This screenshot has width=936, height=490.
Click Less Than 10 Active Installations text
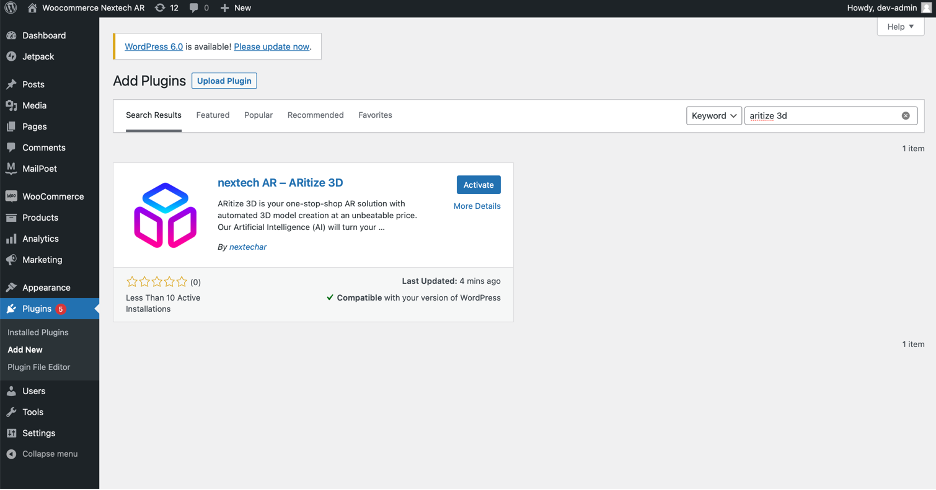[163, 303]
